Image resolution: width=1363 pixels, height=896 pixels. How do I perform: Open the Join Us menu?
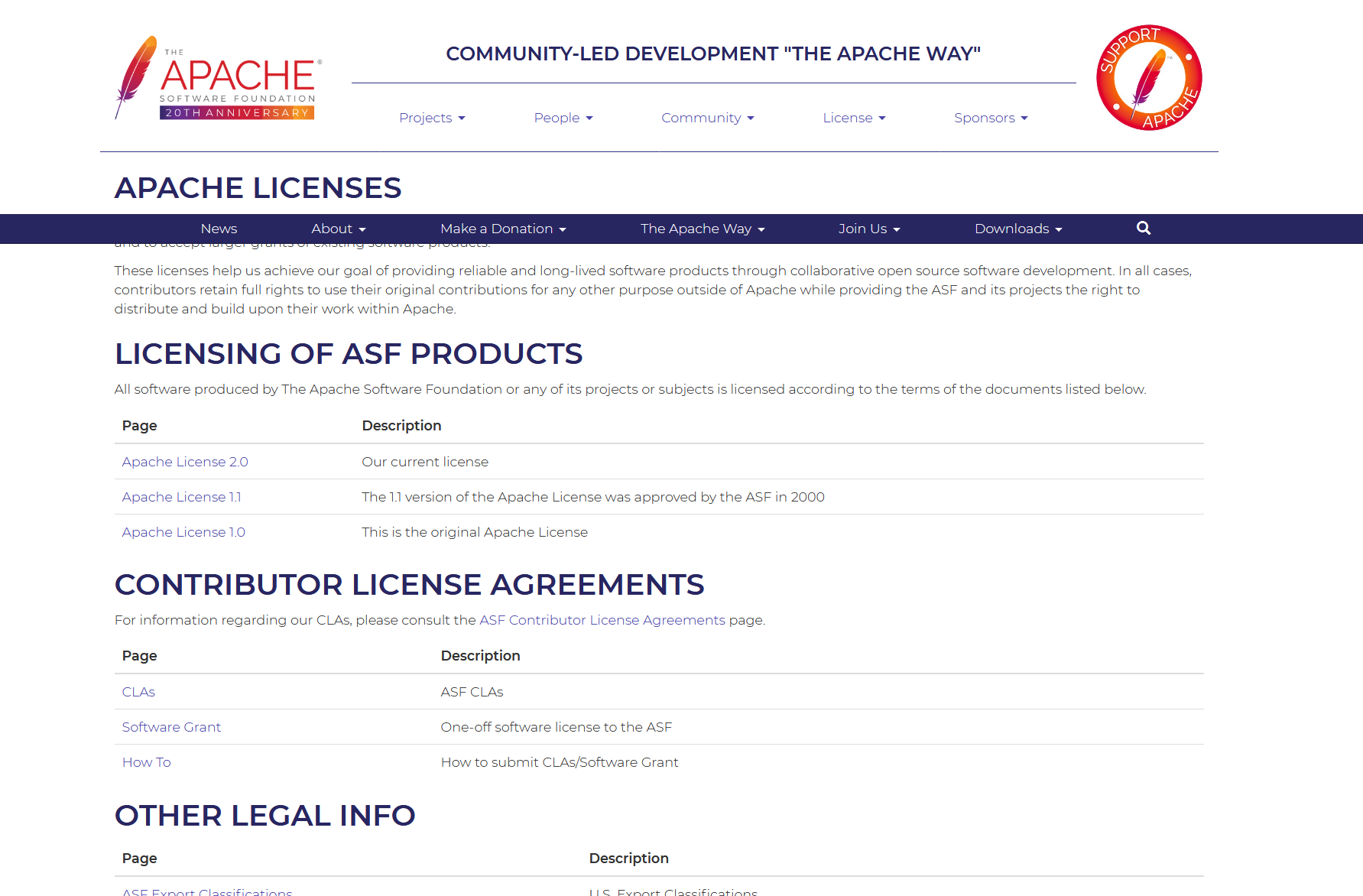[x=869, y=229]
